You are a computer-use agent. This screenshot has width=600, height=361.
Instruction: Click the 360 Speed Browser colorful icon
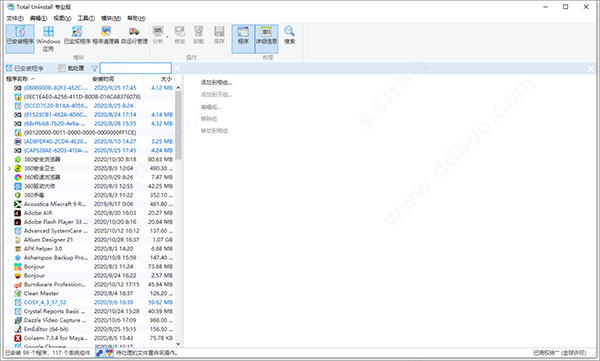(18, 177)
